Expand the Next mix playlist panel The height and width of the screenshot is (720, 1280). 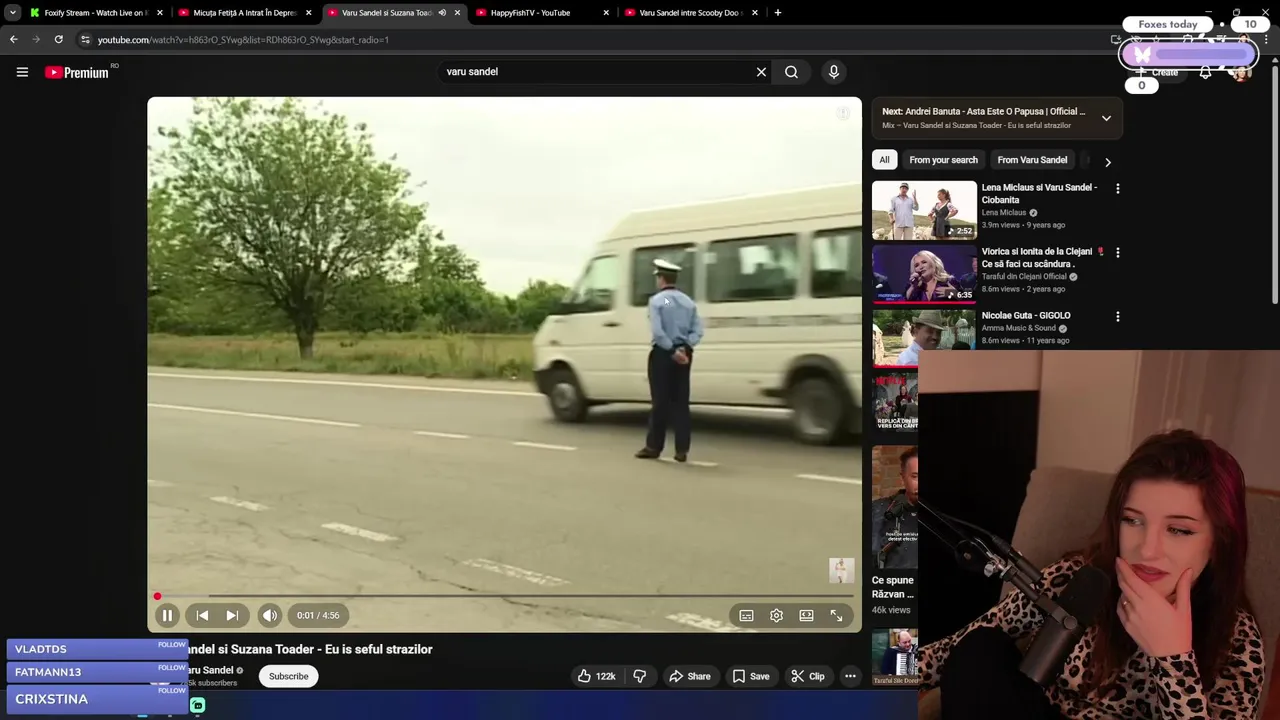point(1106,118)
